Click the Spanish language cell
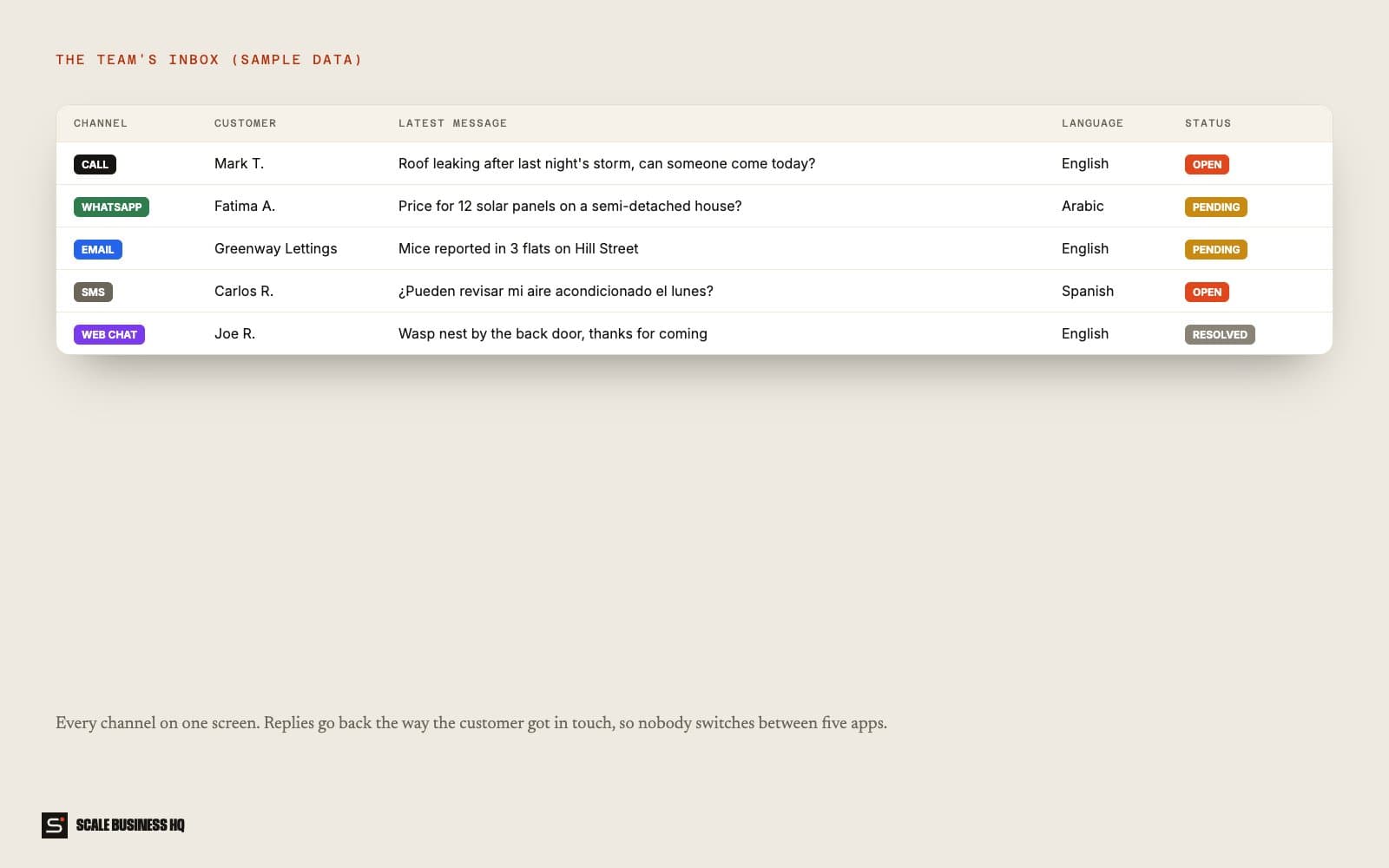 pyautogui.click(x=1088, y=291)
